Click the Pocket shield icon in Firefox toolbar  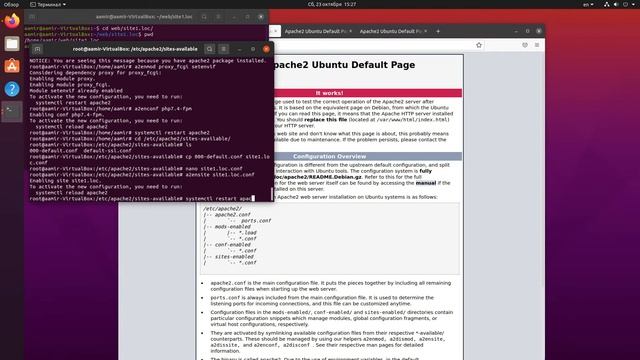[525, 45]
